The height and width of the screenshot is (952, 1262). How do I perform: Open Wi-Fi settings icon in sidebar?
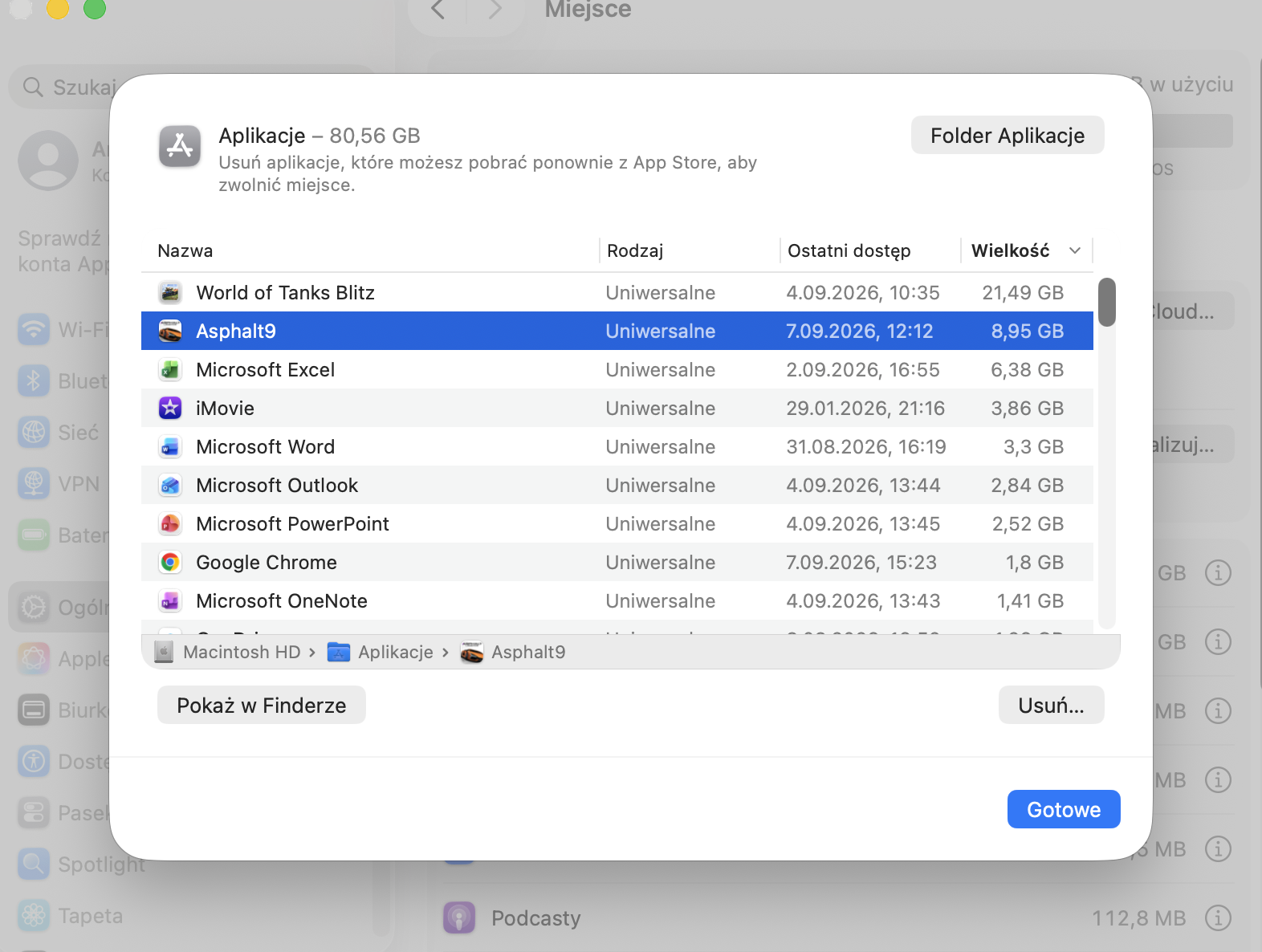[34, 329]
